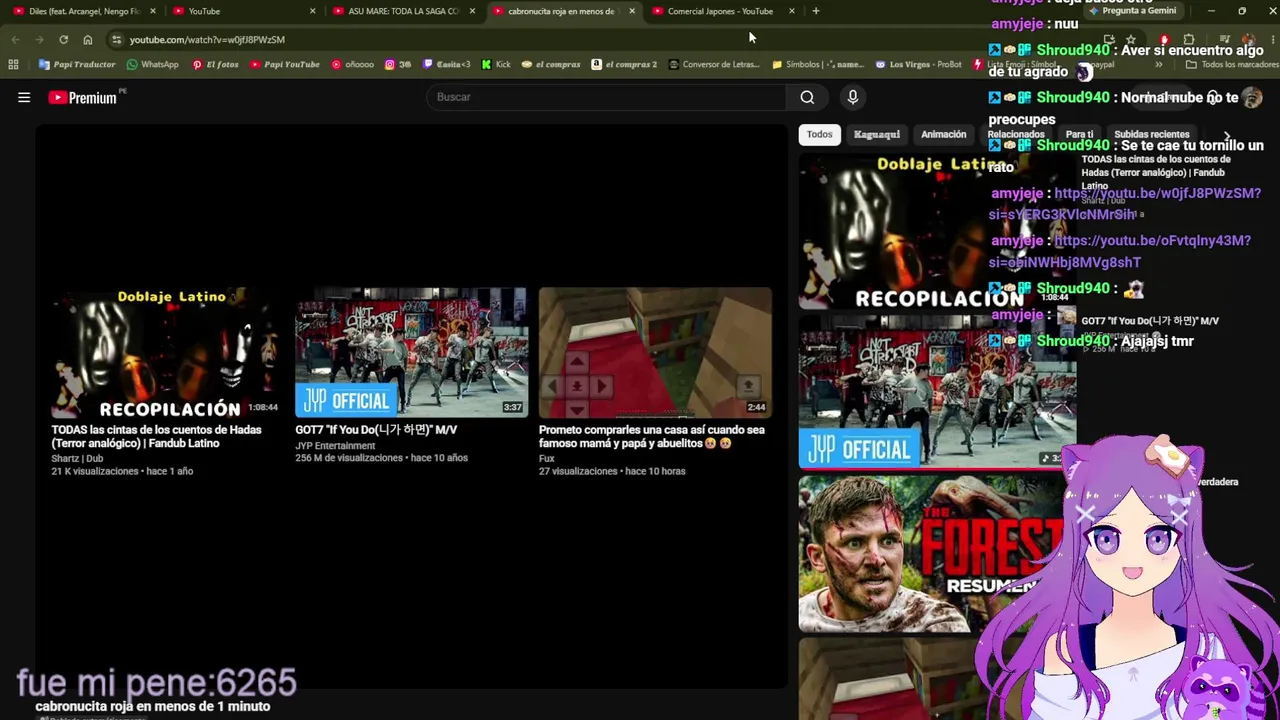Go back in browser history
Viewport: 1280px width, 720px height.
coord(15,39)
